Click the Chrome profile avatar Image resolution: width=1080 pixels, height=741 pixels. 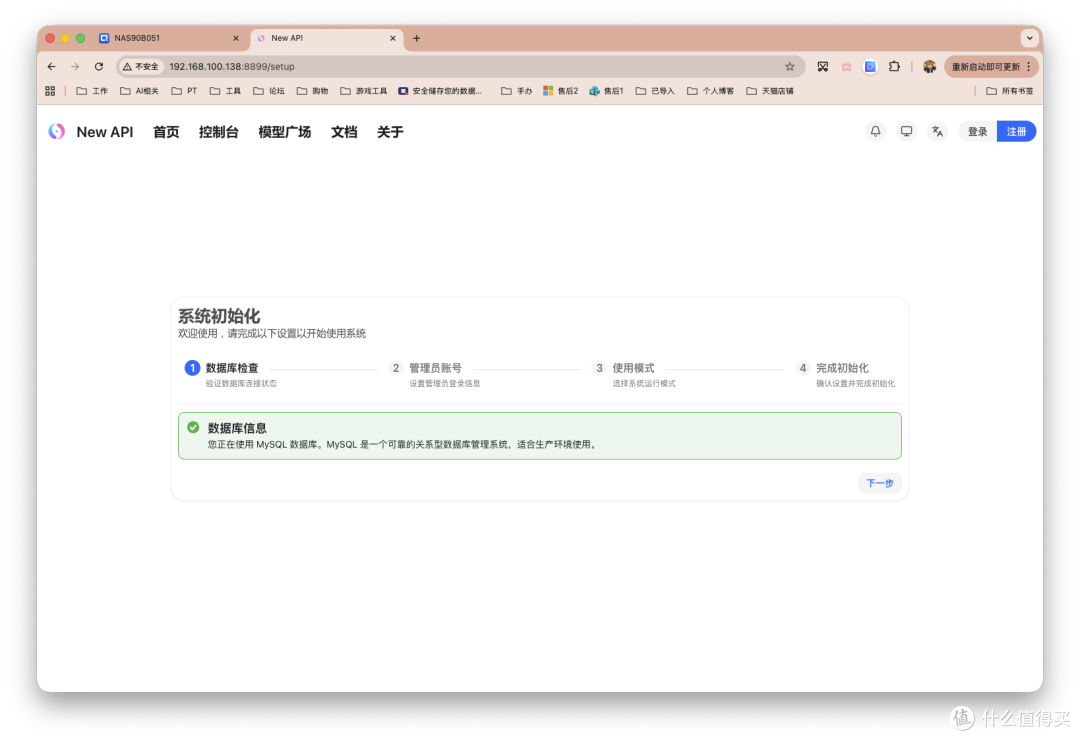[929, 67]
